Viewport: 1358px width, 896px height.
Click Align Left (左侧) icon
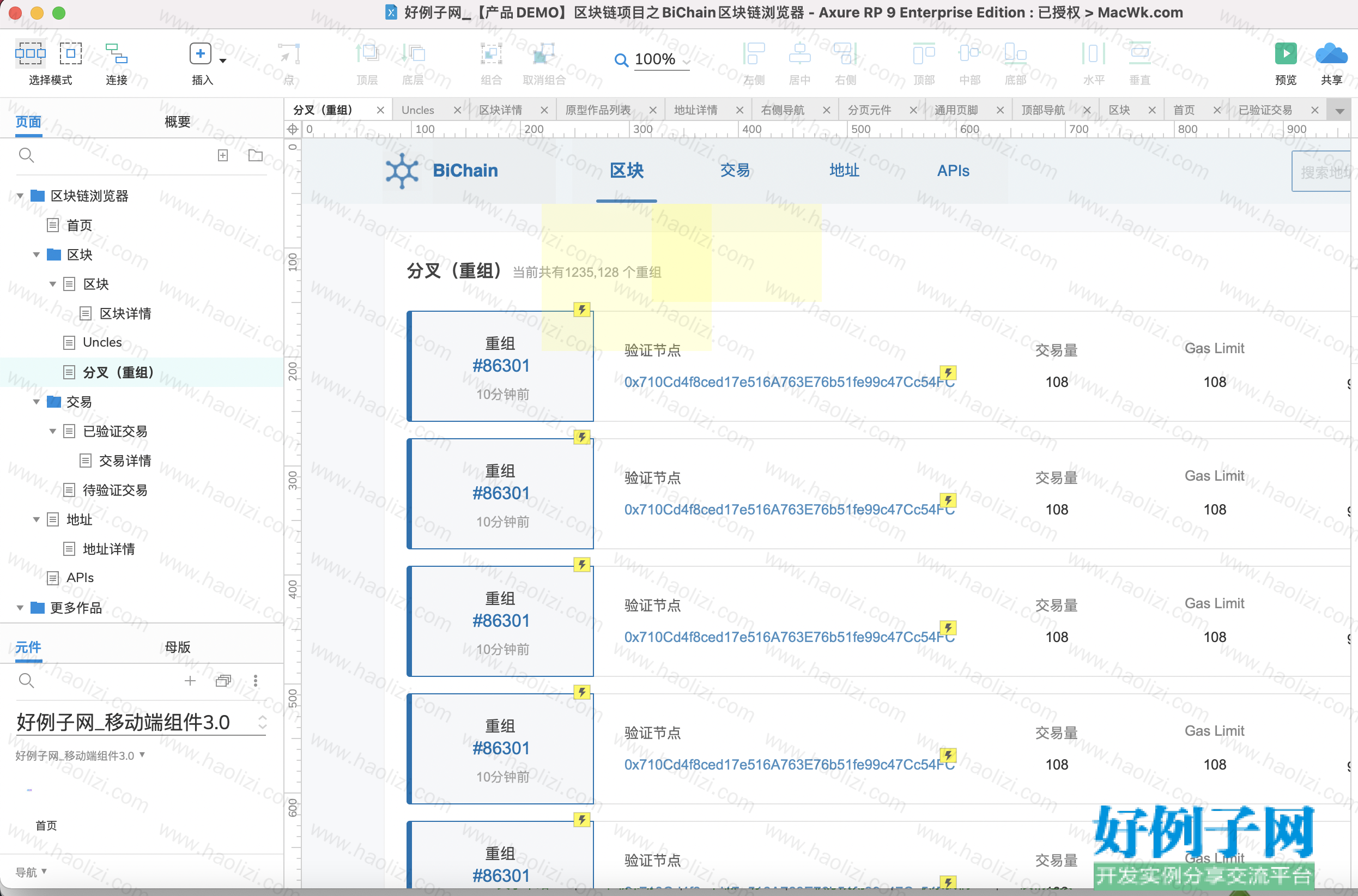[754, 54]
